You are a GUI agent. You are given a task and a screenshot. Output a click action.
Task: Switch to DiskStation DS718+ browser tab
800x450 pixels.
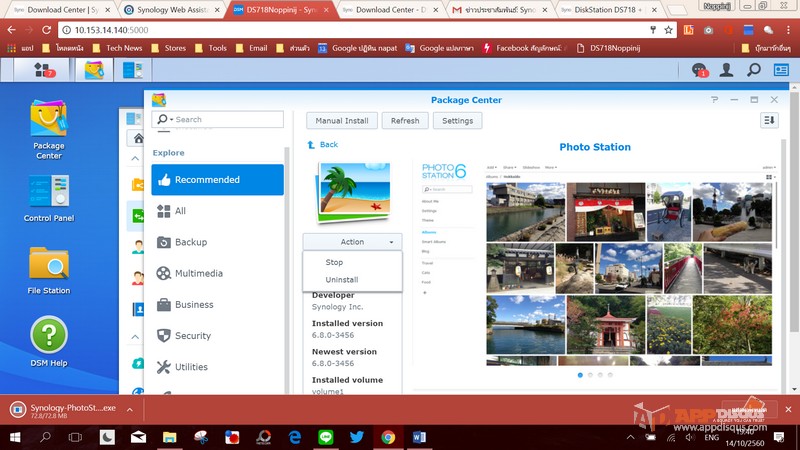[607, 10]
